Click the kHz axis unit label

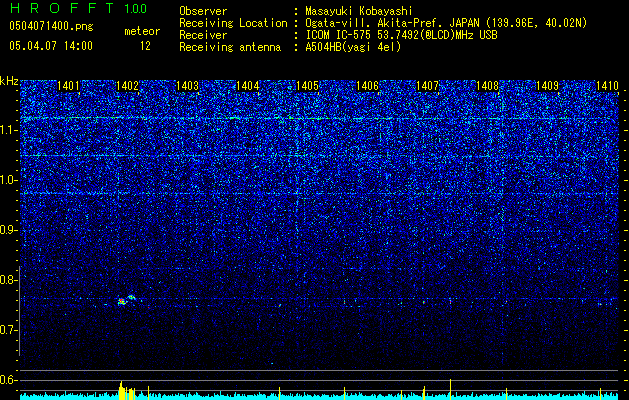(x=9, y=81)
